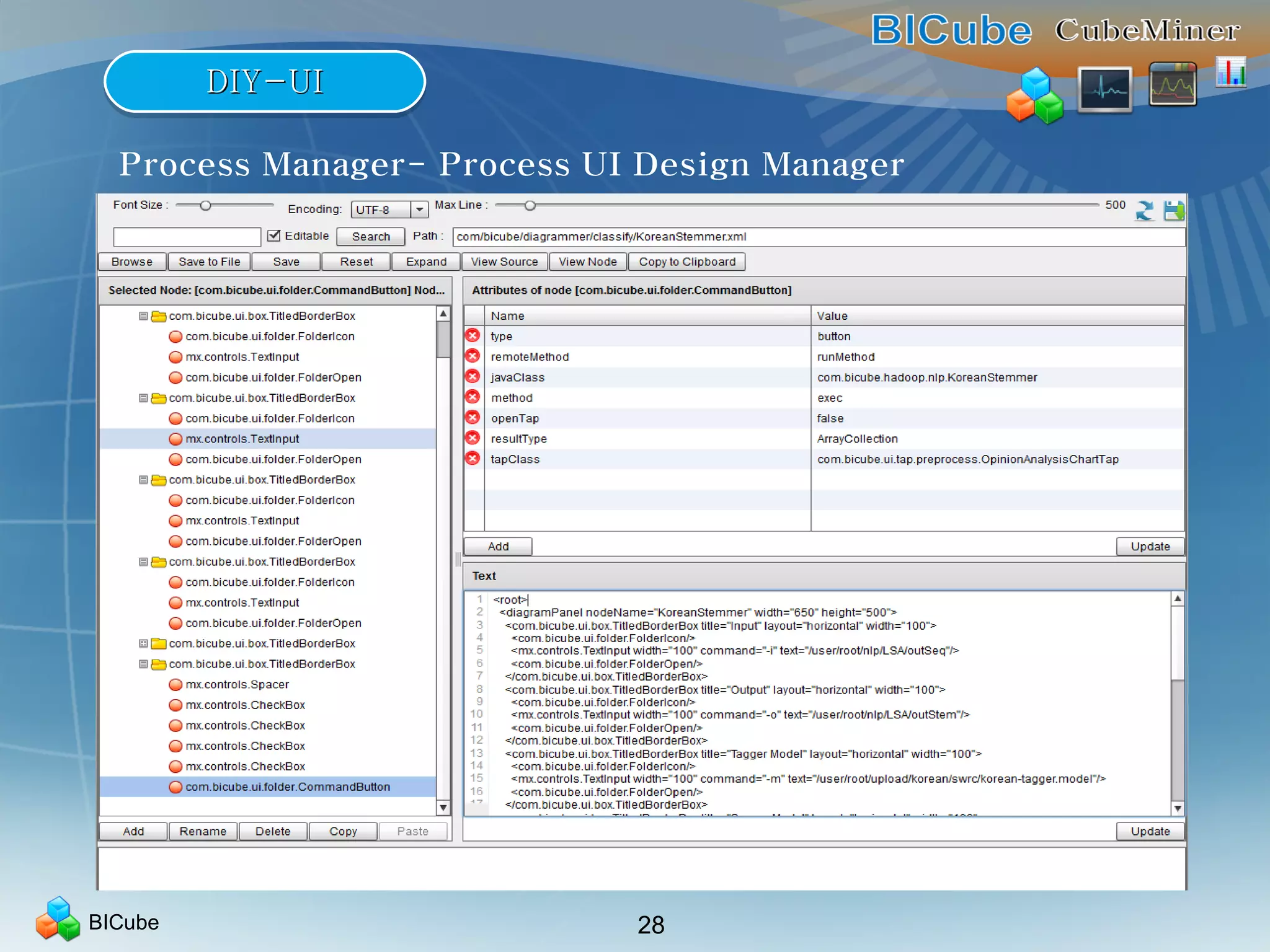Click Copy to Clipboard
1270x952 pixels.
pyautogui.click(x=687, y=262)
